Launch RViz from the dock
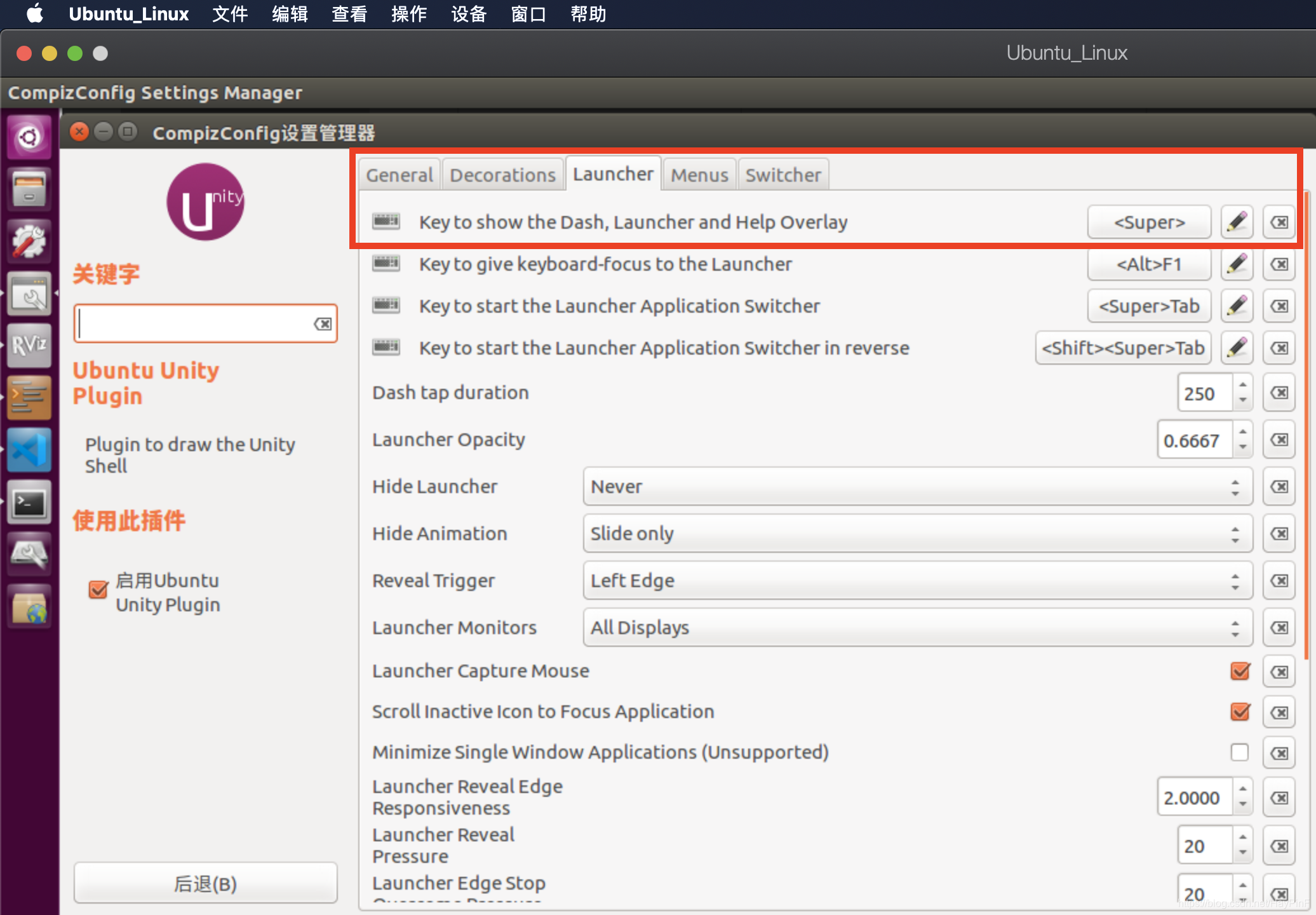Screen dimensions: 1316x915 [x=29, y=346]
